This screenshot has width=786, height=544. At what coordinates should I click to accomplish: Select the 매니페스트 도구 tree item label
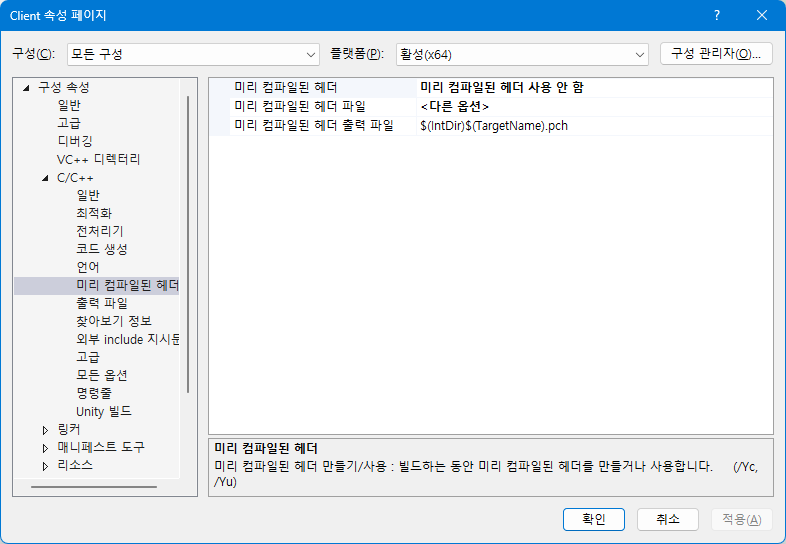[x=101, y=447]
